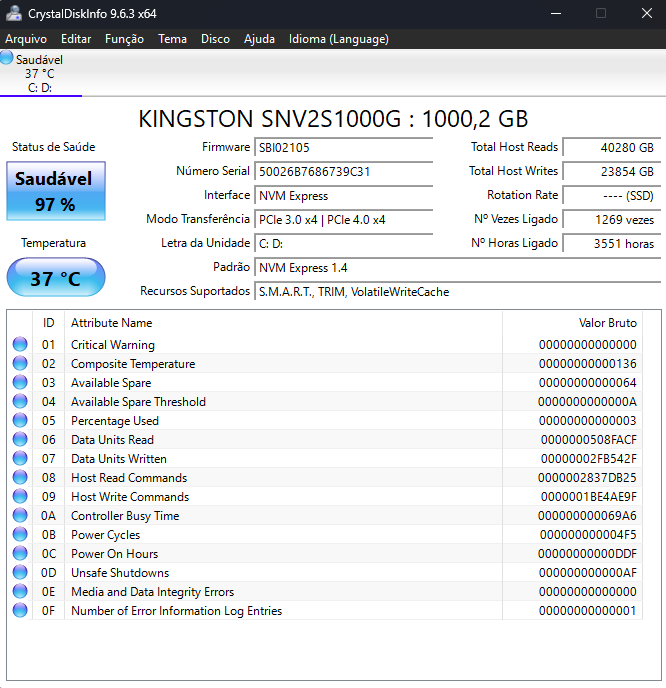Click the Interface field NVM Express
Image resolution: width=666 pixels, height=688 pixels.
[344, 196]
